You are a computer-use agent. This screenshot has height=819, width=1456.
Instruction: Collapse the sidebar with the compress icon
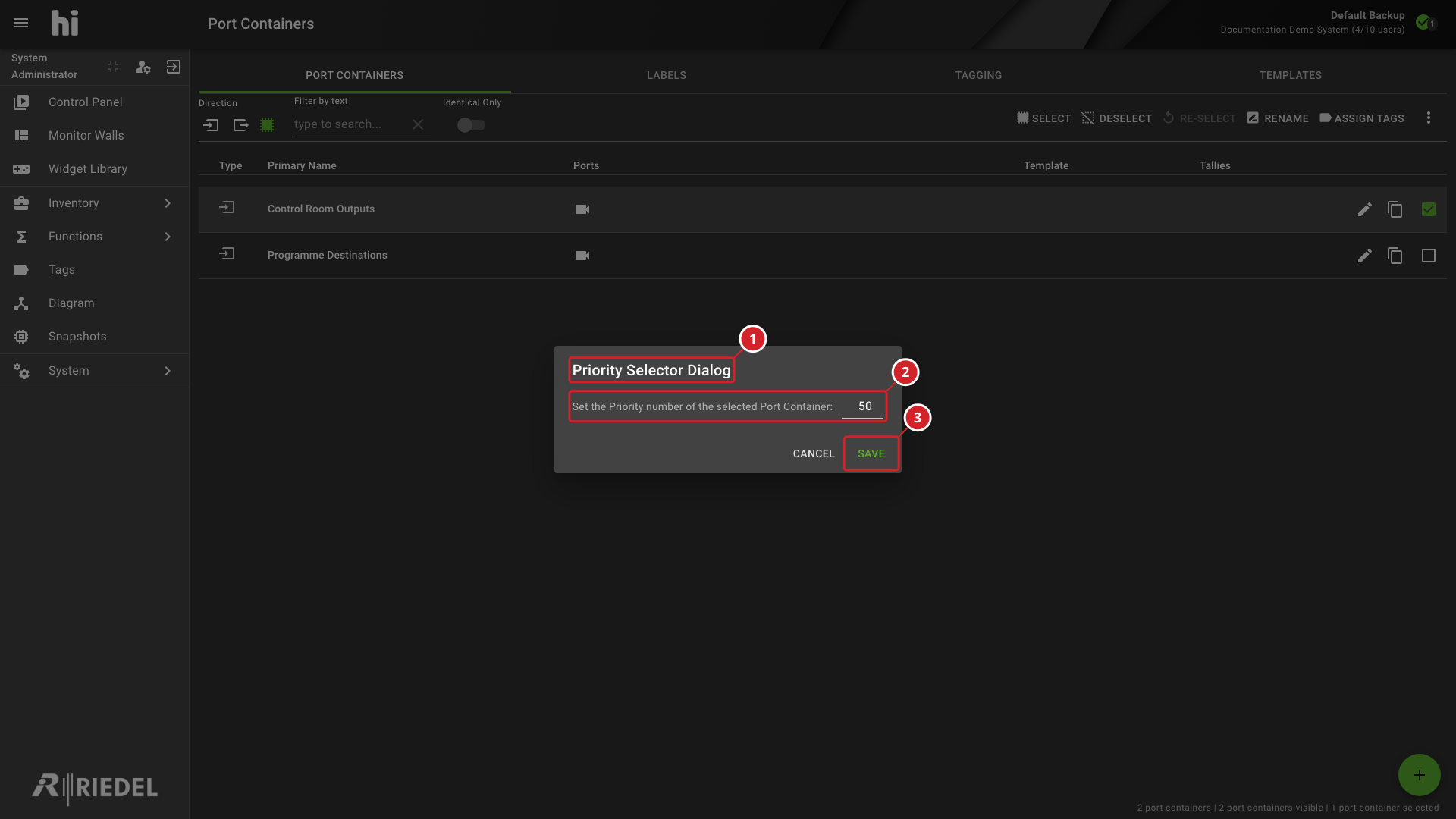pos(113,67)
